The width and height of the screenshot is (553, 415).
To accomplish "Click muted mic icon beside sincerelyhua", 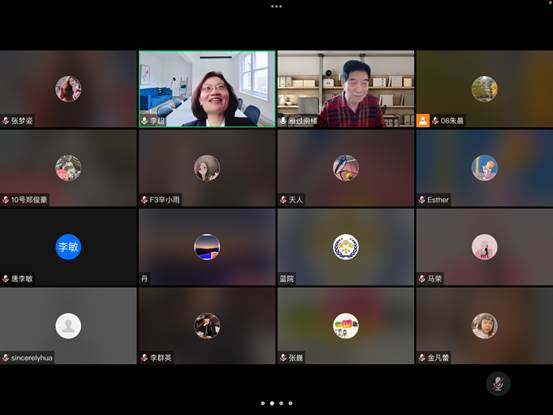I will [6, 358].
